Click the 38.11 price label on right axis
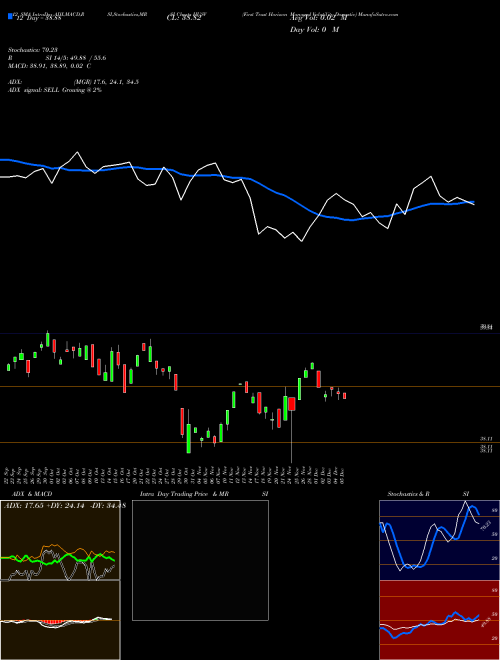 (487, 439)
